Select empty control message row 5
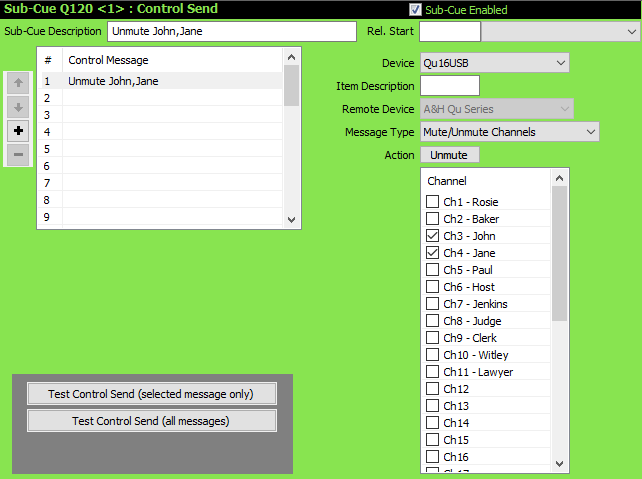 [x=162, y=149]
